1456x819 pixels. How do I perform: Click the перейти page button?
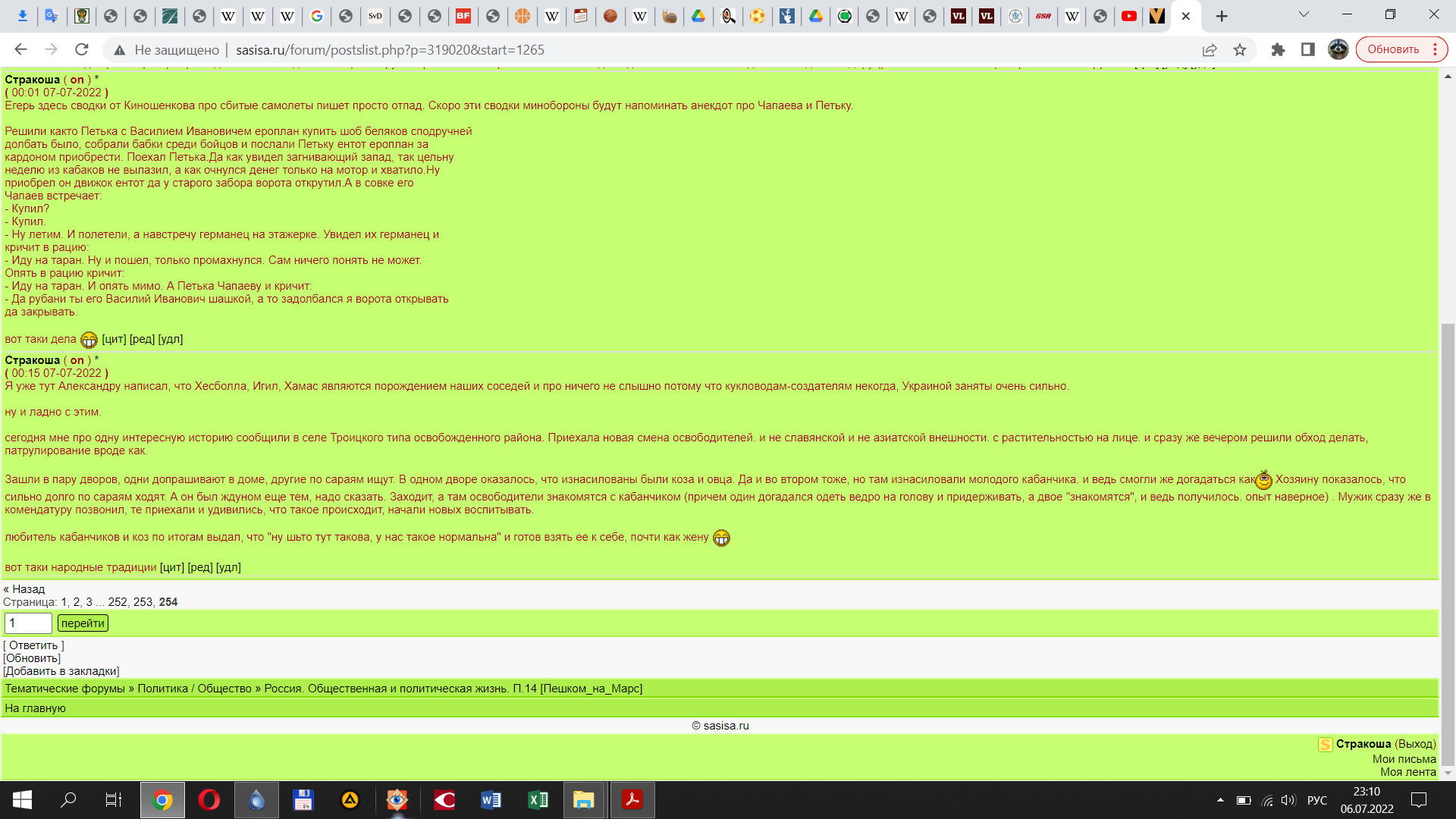(x=83, y=623)
